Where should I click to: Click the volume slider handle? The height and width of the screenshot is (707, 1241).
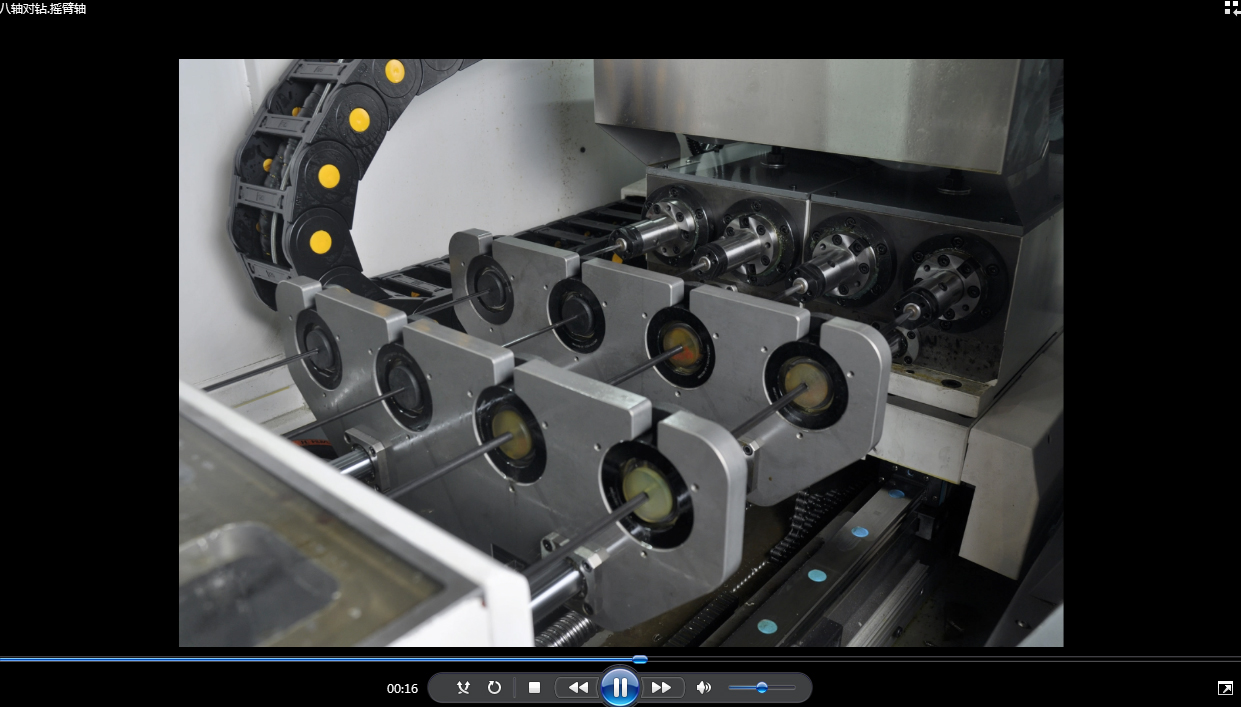coord(762,688)
